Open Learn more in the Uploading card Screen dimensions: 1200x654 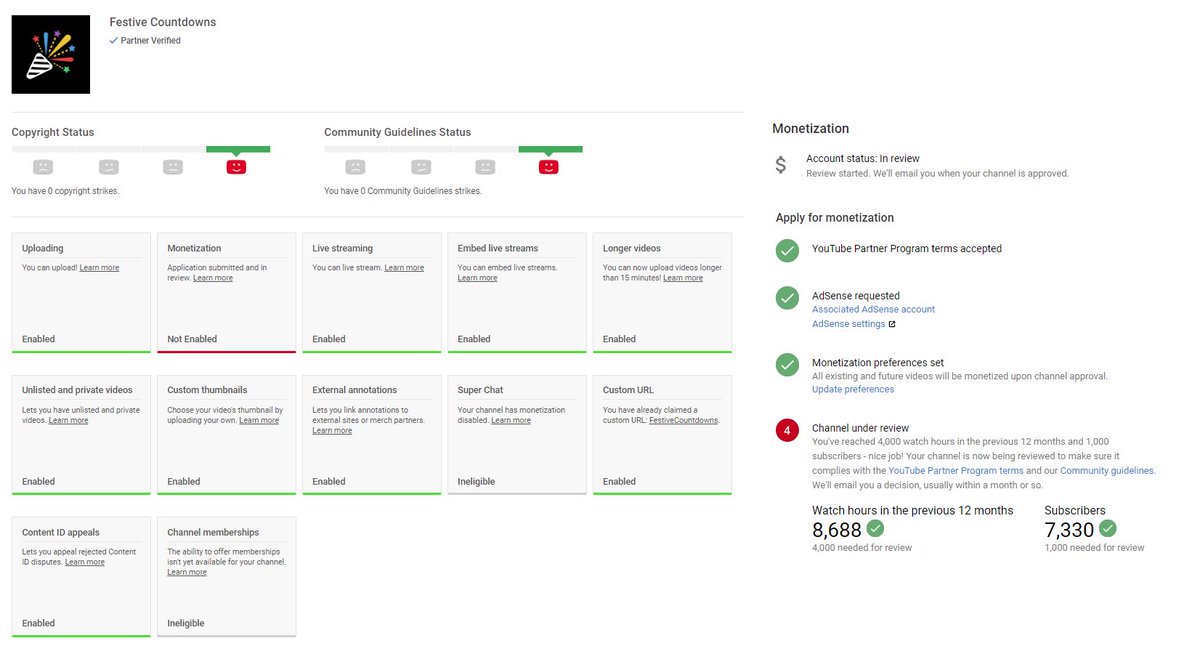[x=99, y=268]
